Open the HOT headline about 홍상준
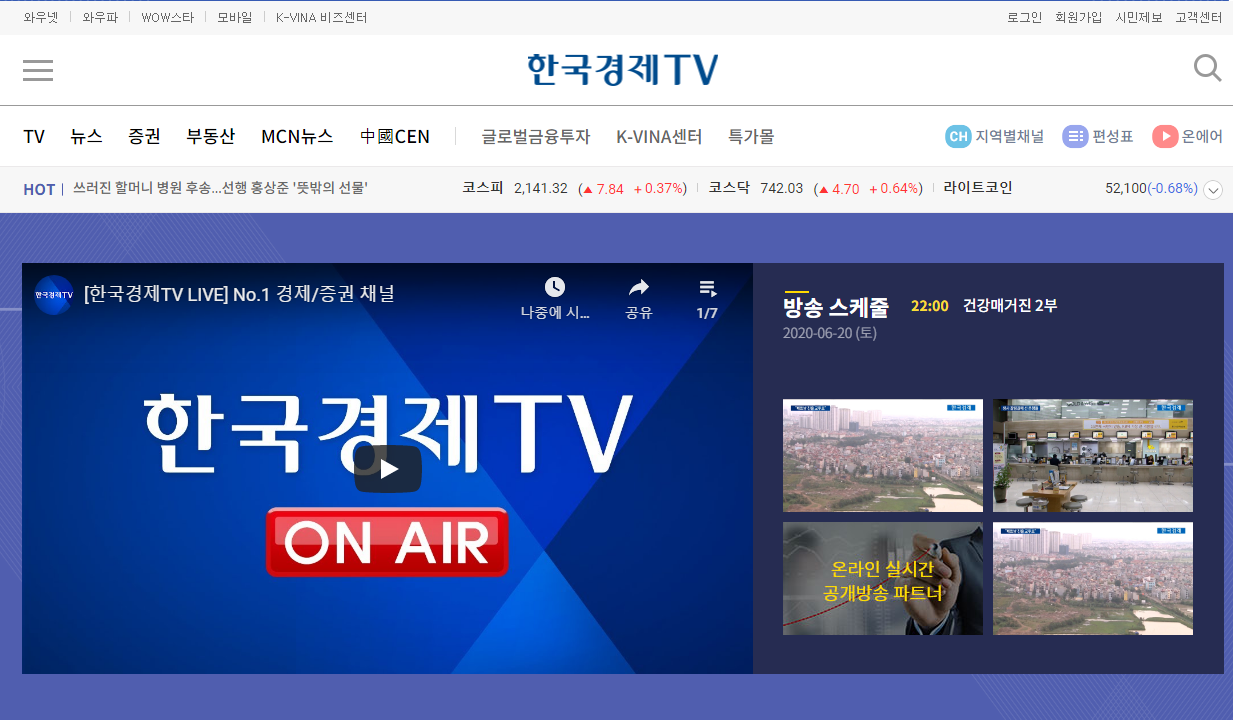 221,188
